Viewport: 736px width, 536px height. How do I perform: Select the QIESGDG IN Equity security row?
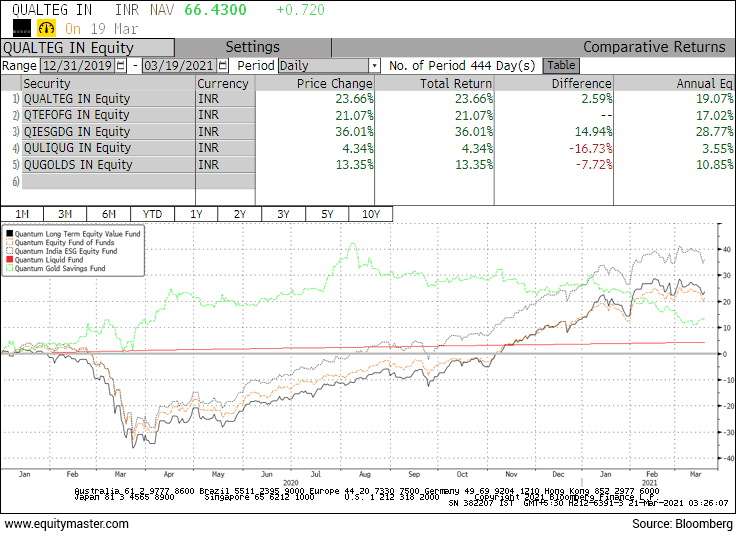(x=108, y=131)
